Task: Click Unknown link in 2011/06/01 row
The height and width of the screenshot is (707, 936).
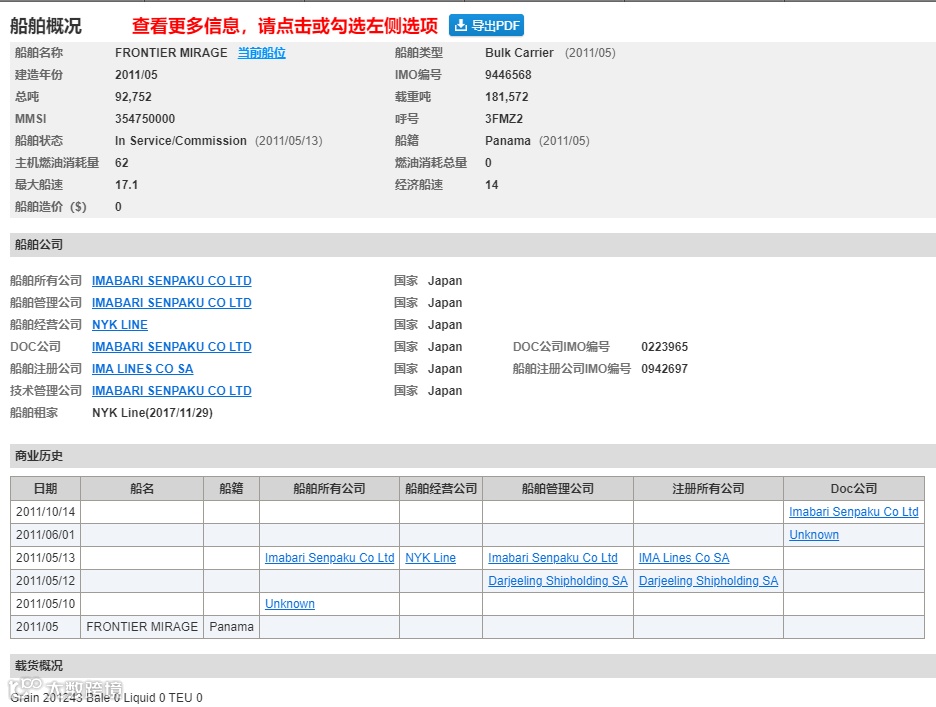Action: 814,535
